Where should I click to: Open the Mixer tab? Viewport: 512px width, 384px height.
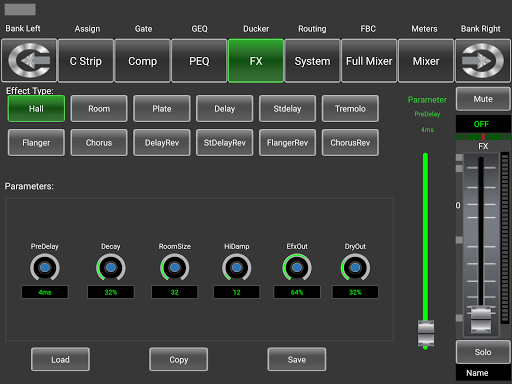426,61
